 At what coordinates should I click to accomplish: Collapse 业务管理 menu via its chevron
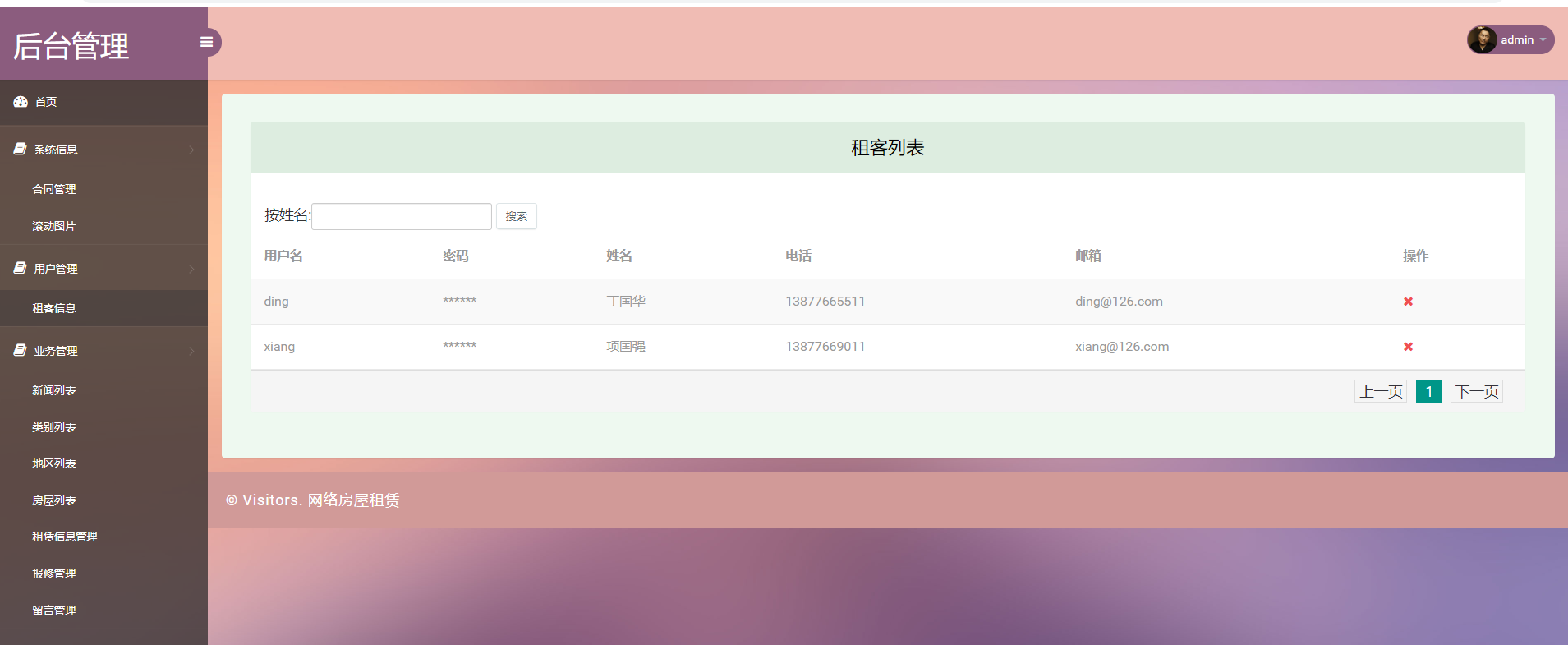[191, 351]
